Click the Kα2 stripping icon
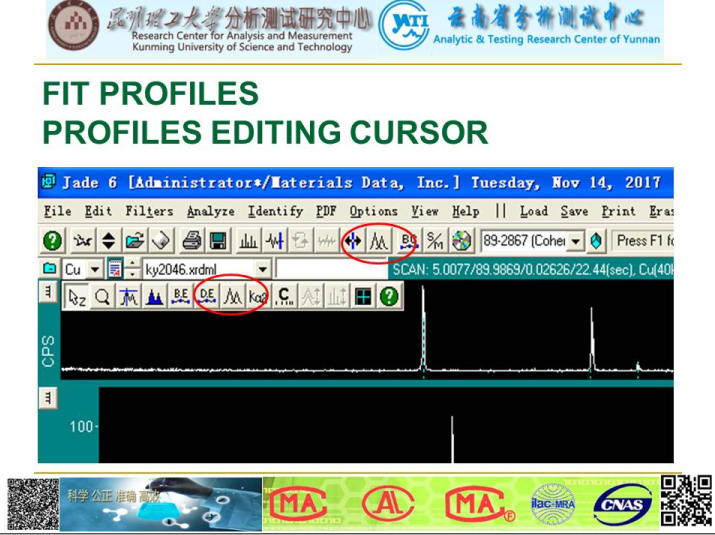Screen dimensions: 715x535 [258, 296]
